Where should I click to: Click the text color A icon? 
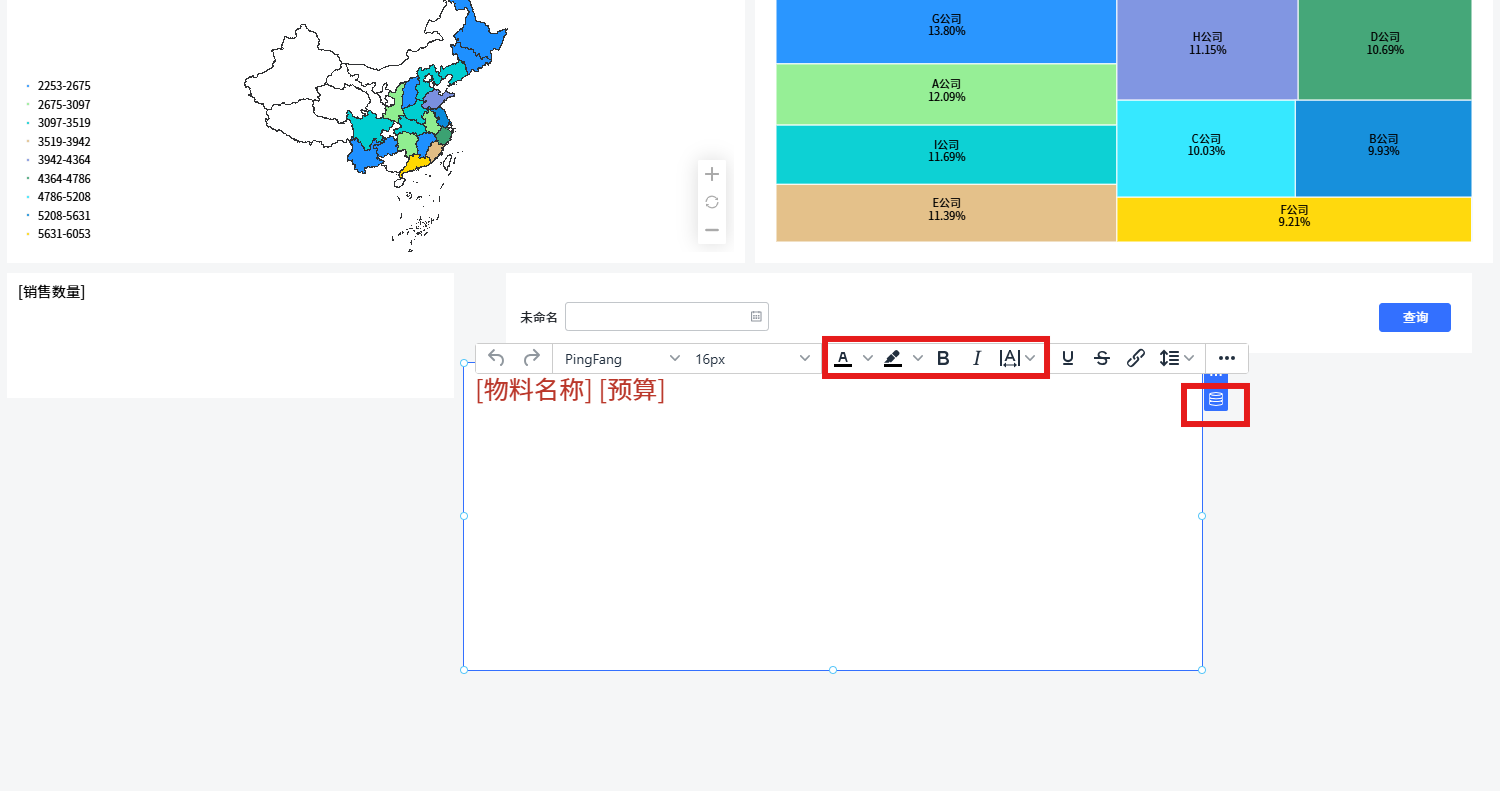point(843,358)
